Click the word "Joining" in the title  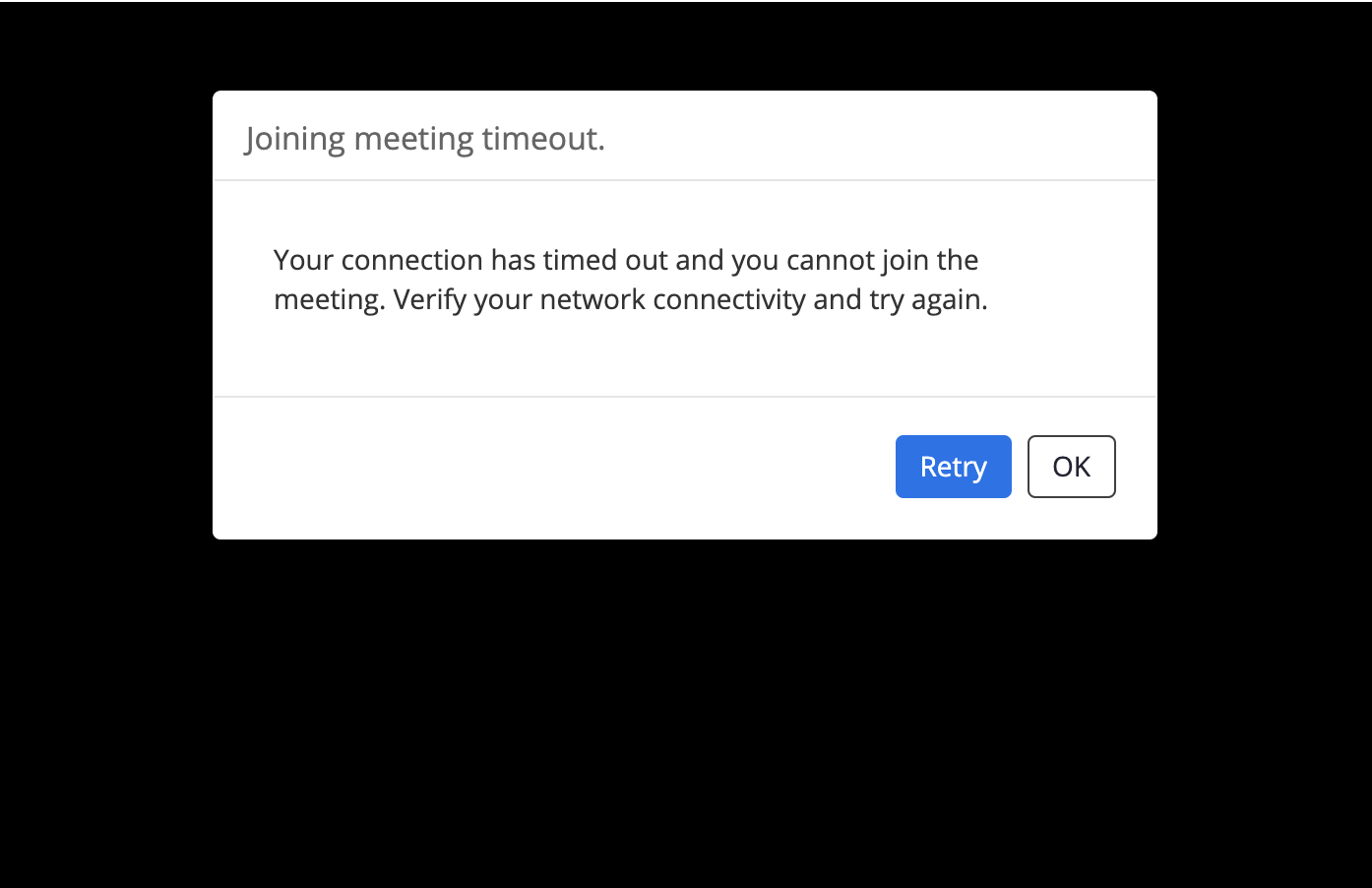pos(295,139)
